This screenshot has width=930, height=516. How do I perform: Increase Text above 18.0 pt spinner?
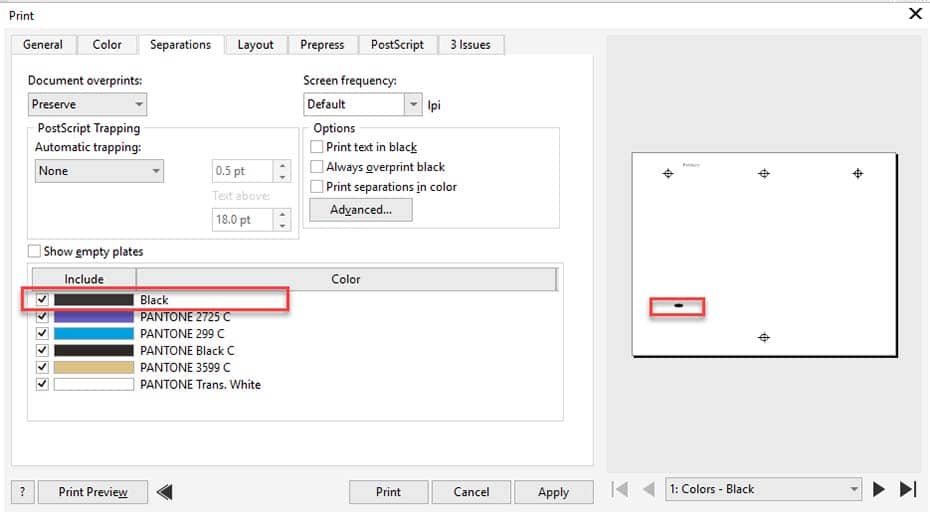click(x=282, y=214)
